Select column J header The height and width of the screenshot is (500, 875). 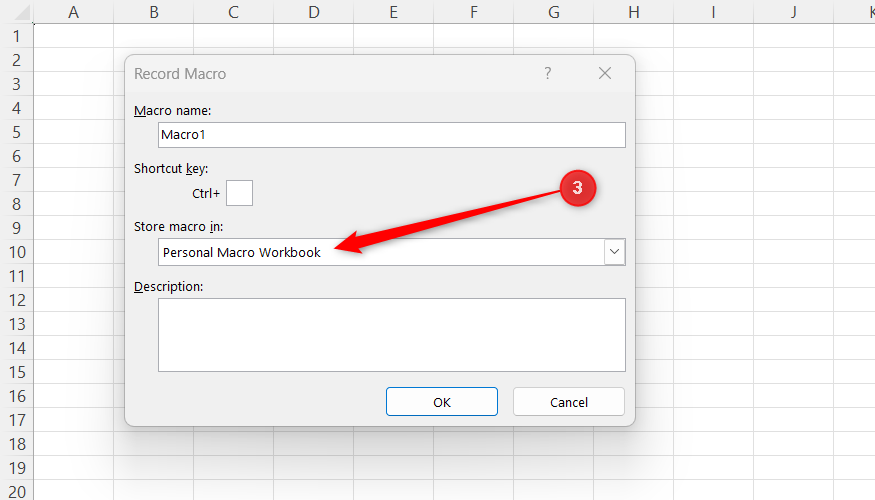pos(794,12)
